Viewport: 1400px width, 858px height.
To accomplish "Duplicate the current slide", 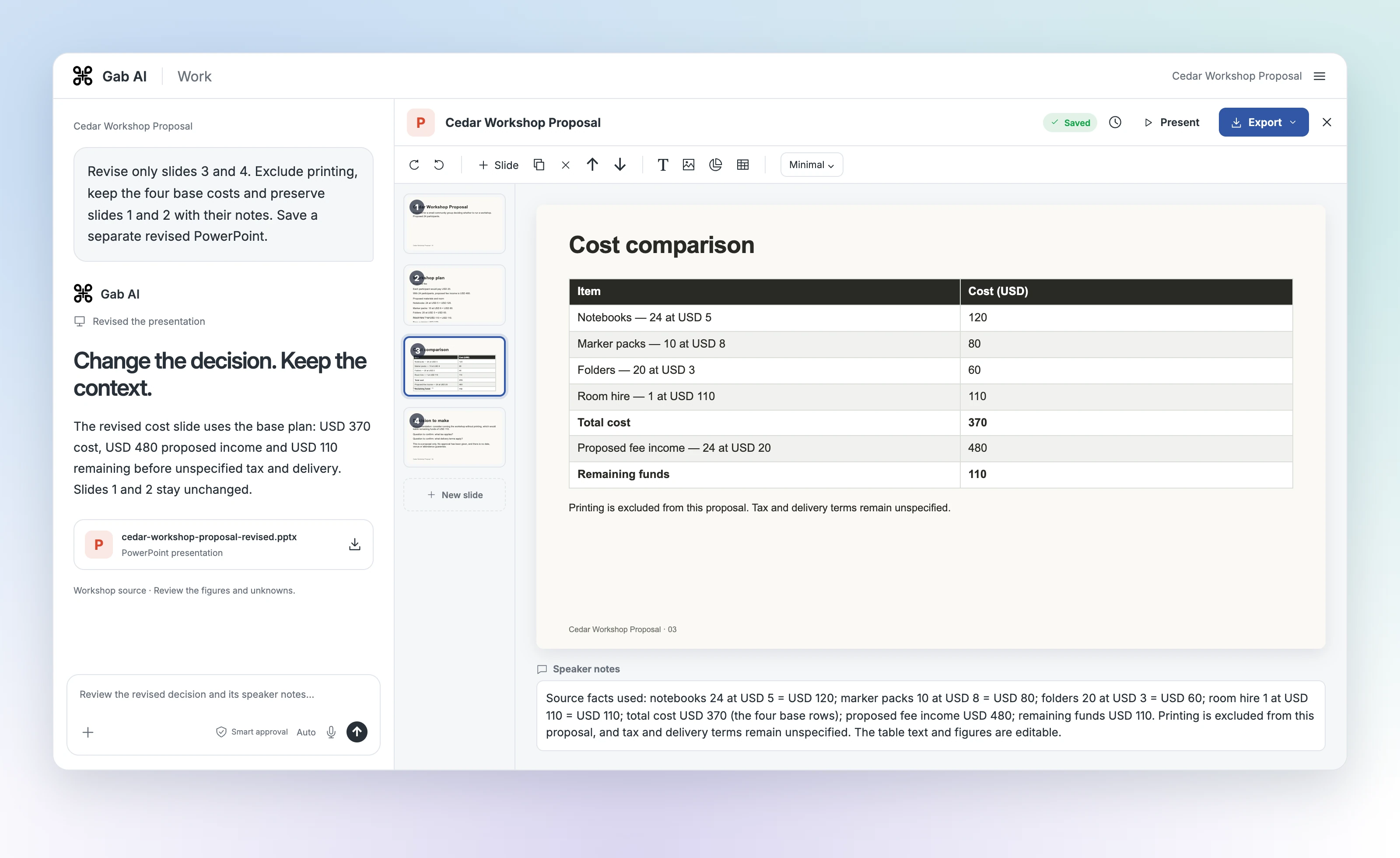I will (x=539, y=165).
